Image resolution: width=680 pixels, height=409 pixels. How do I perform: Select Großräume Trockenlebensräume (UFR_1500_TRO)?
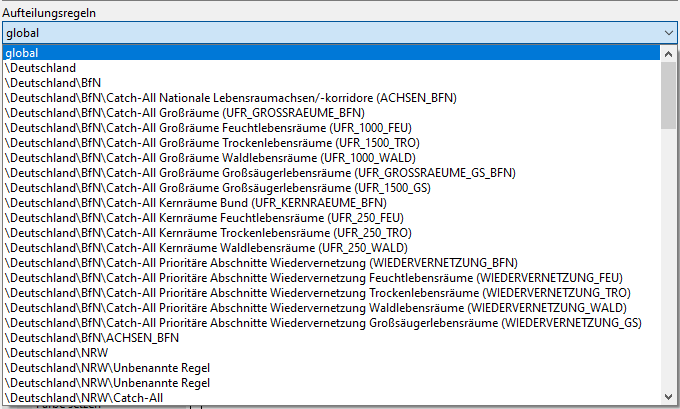pos(331,143)
